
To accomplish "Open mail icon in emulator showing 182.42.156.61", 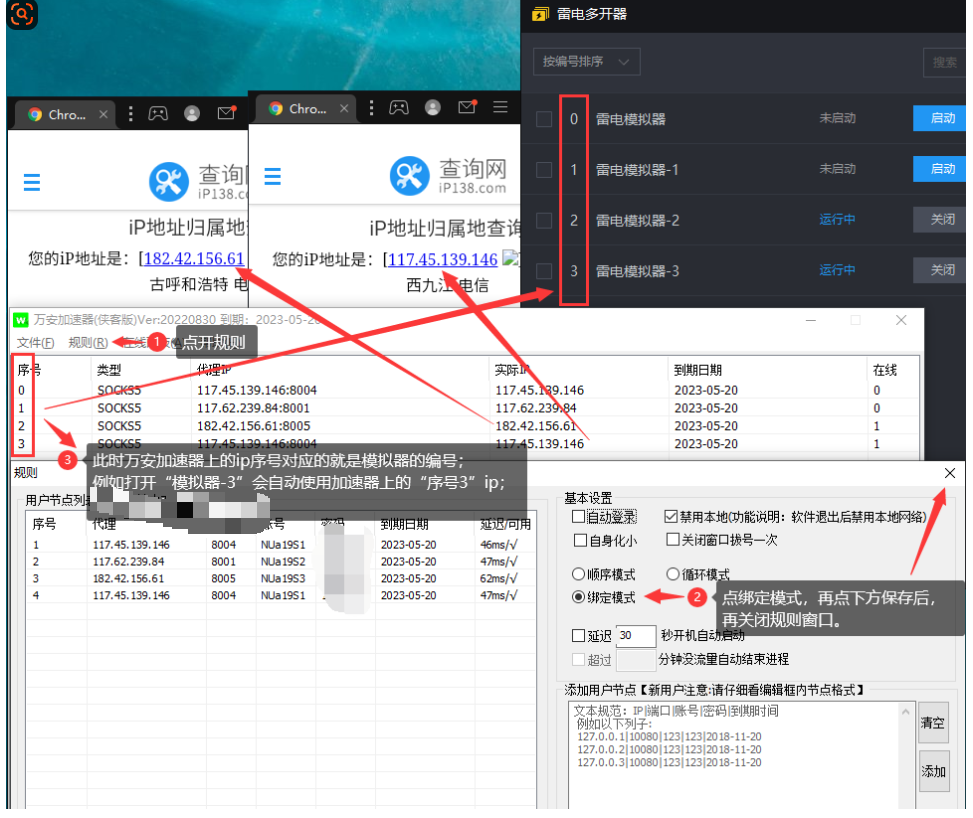I will point(226,113).
